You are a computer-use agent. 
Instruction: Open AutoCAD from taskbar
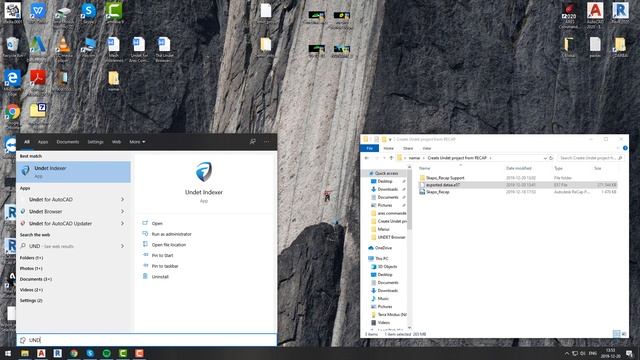tap(41, 353)
